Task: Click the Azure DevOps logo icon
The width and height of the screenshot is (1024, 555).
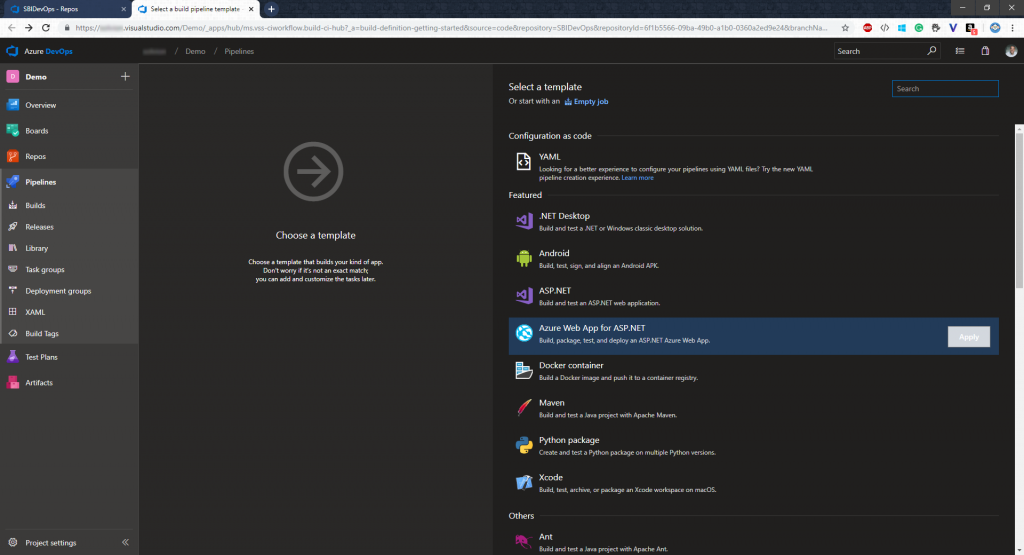Action: tap(12, 51)
